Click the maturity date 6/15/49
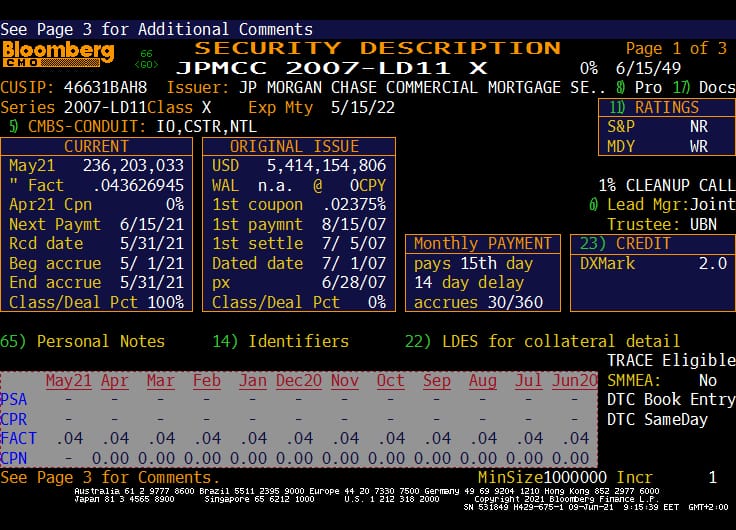The height and width of the screenshot is (530, 736). pos(648,69)
